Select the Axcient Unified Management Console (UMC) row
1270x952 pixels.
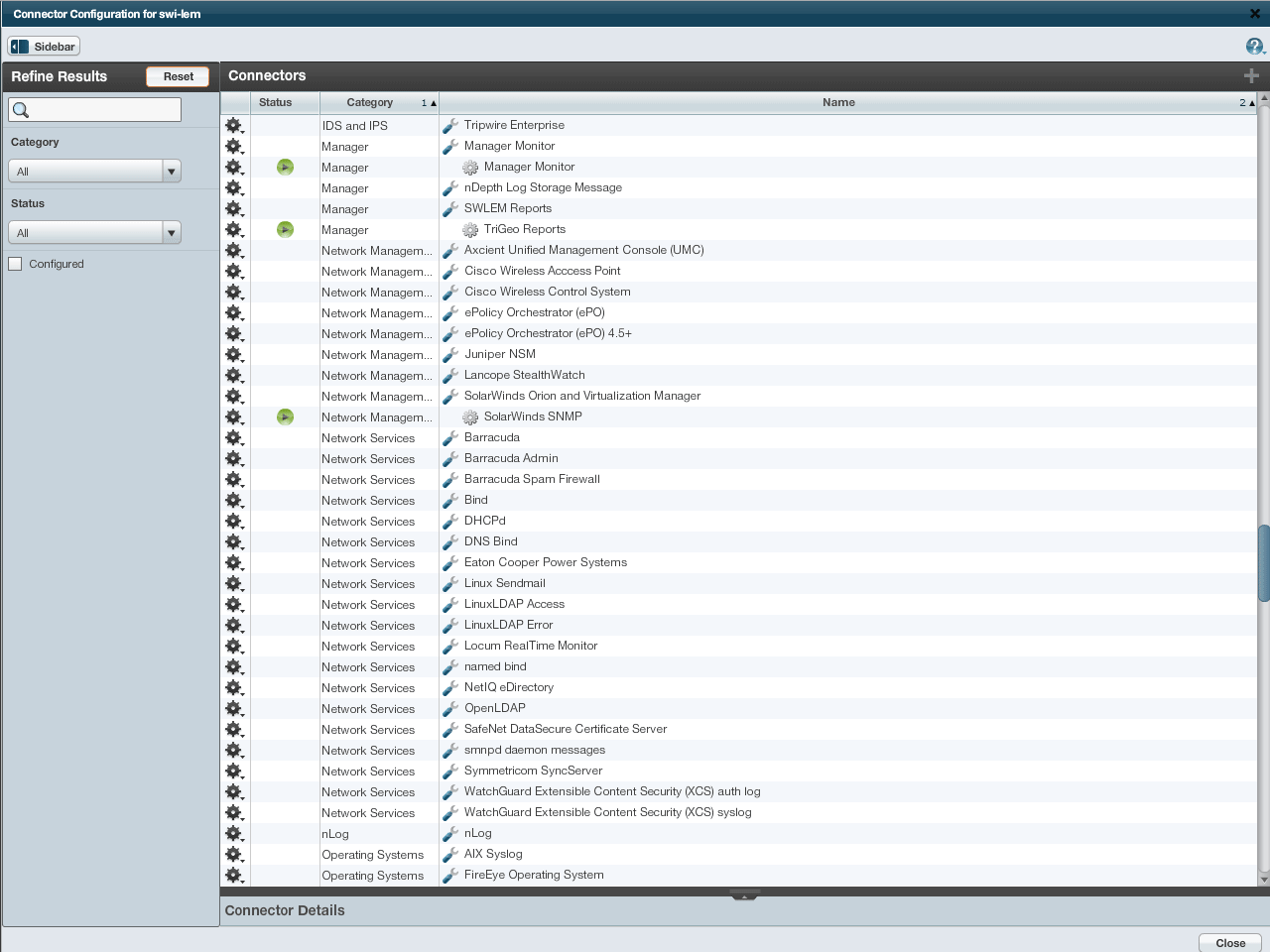pyautogui.click(x=738, y=251)
